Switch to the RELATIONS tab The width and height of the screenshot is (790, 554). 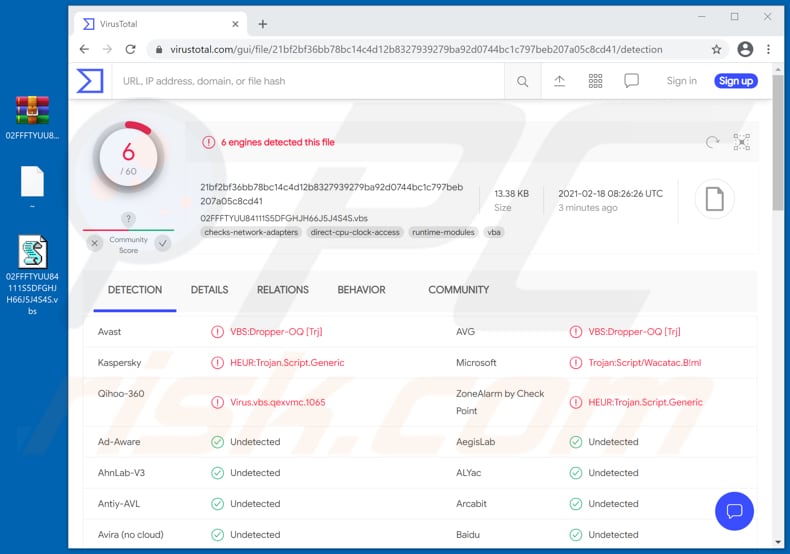(283, 290)
